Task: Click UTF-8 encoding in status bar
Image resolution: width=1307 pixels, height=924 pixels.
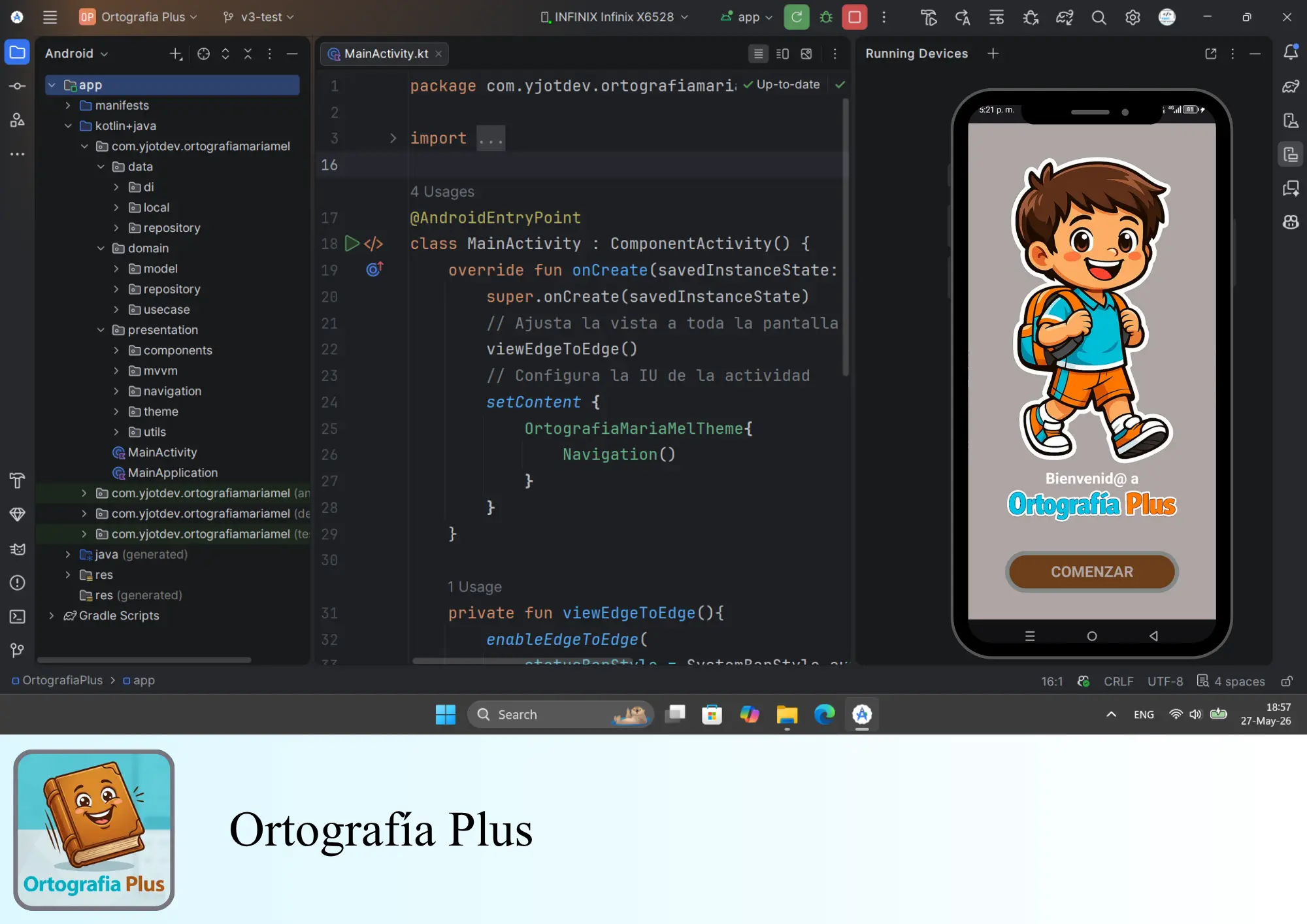Action: [1165, 681]
